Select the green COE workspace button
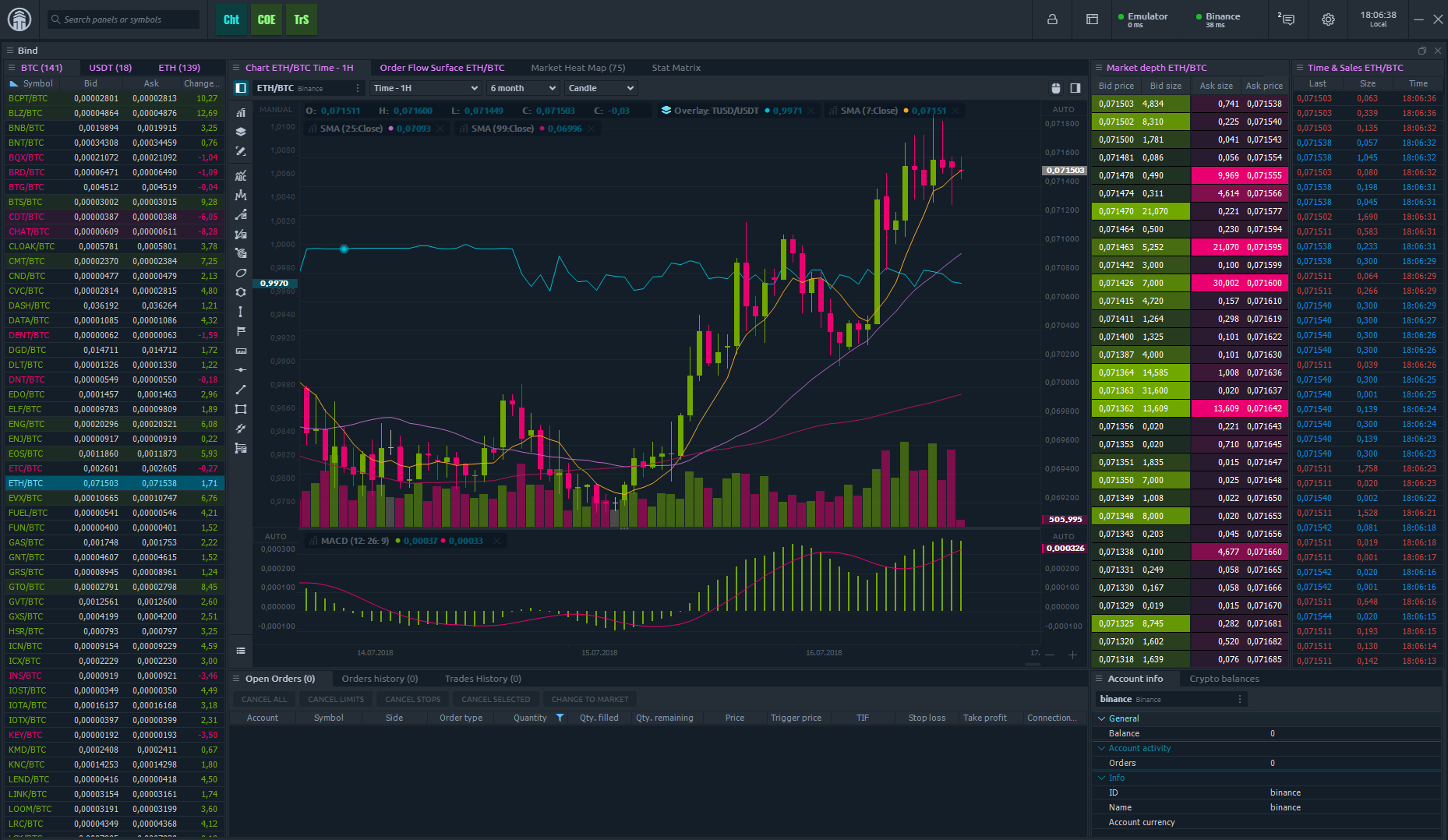 (266, 19)
